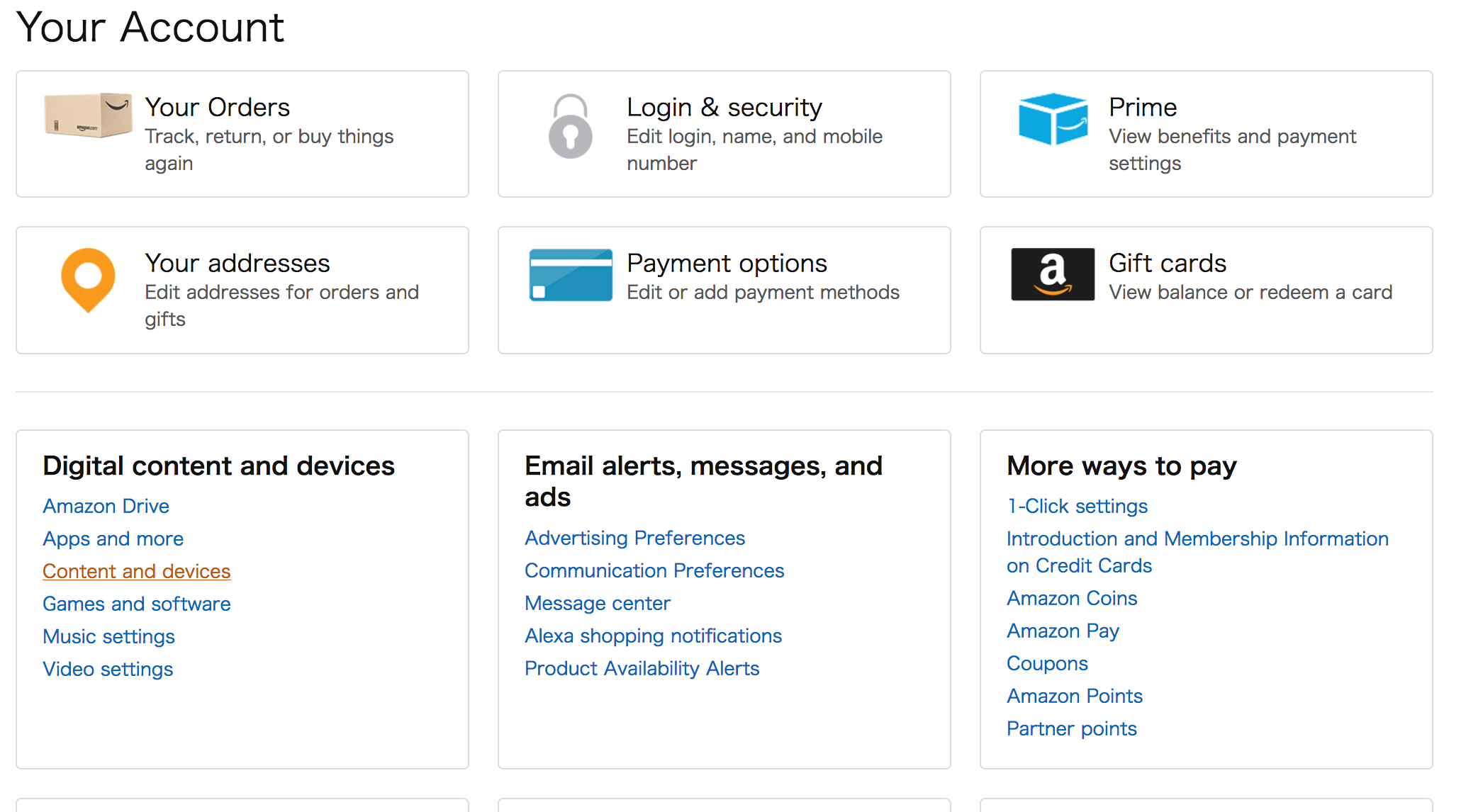The image size is (1483, 812).
Task: Open Partner points link
Action: (1071, 728)
